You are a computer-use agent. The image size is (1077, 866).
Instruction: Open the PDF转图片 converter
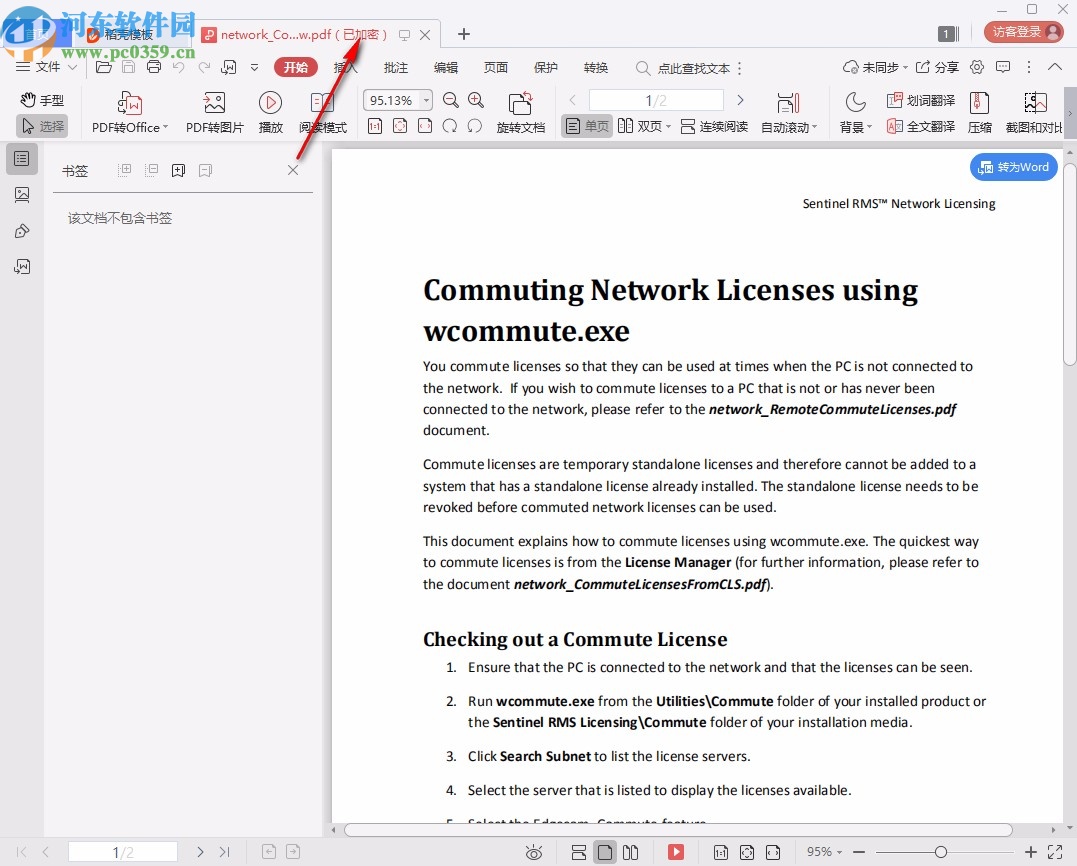tap(214, 112)
